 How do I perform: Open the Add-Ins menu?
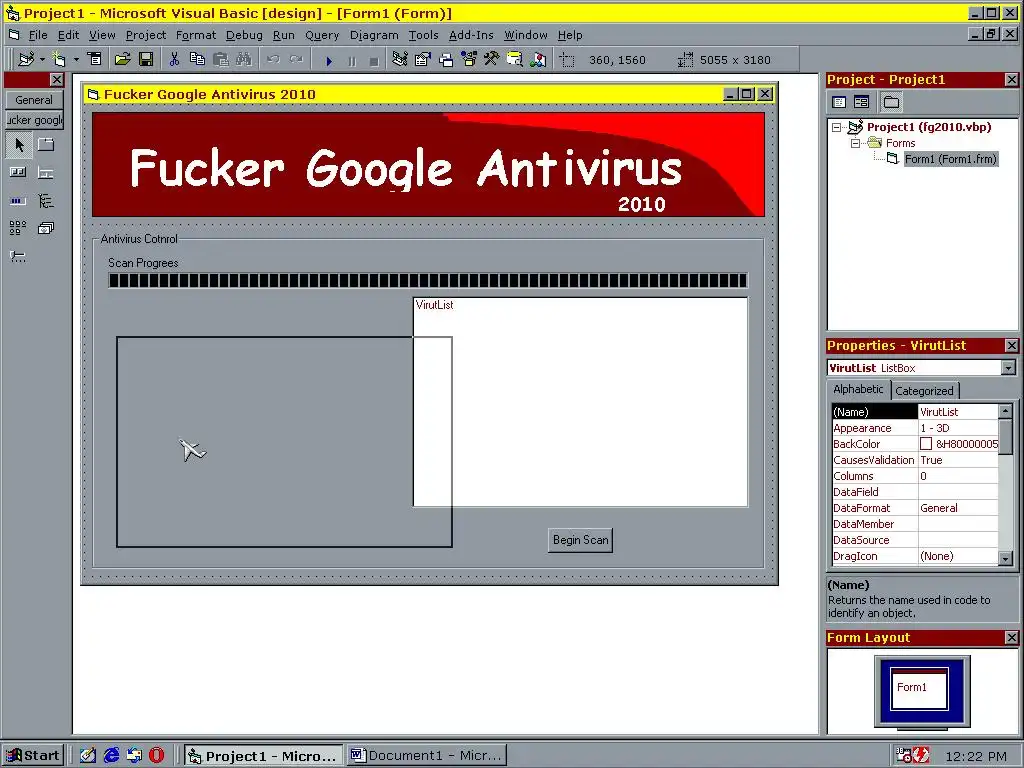pyautogui.click(x=471, y=35)
